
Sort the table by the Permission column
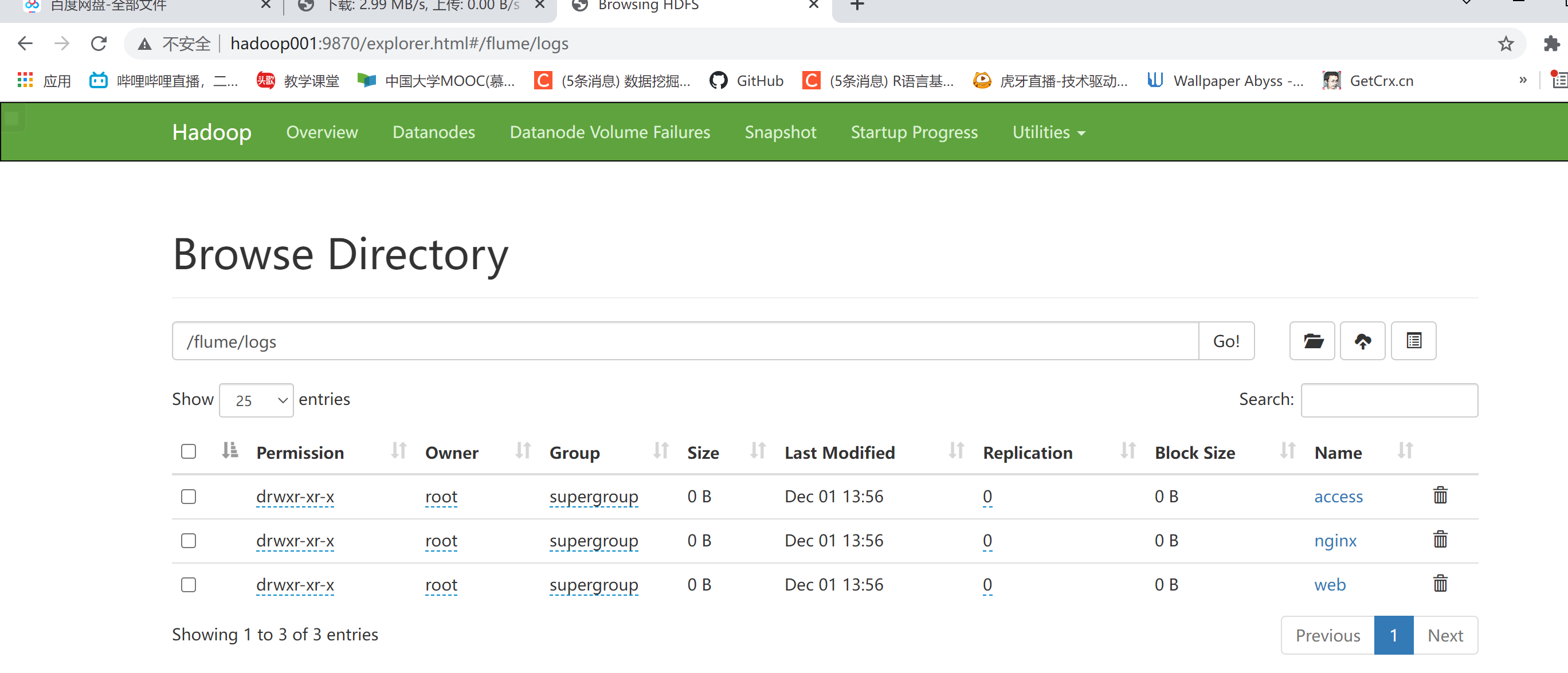(x=300, y=452)
